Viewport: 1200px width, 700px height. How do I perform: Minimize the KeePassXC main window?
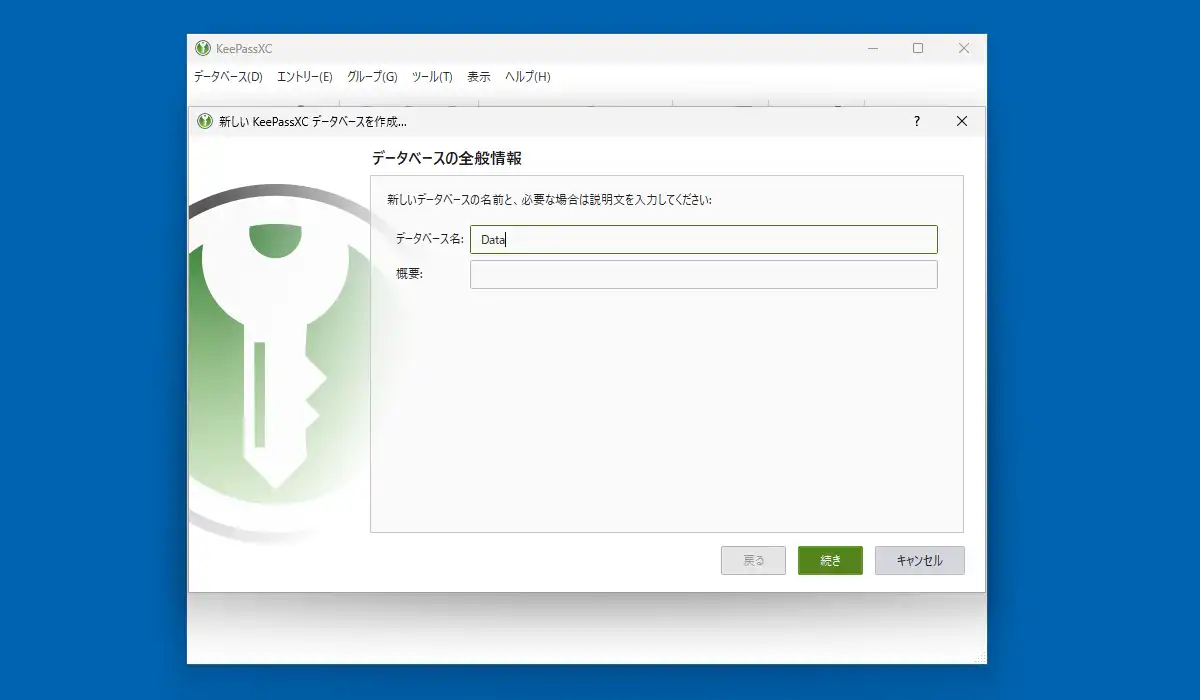click(872, 48)
